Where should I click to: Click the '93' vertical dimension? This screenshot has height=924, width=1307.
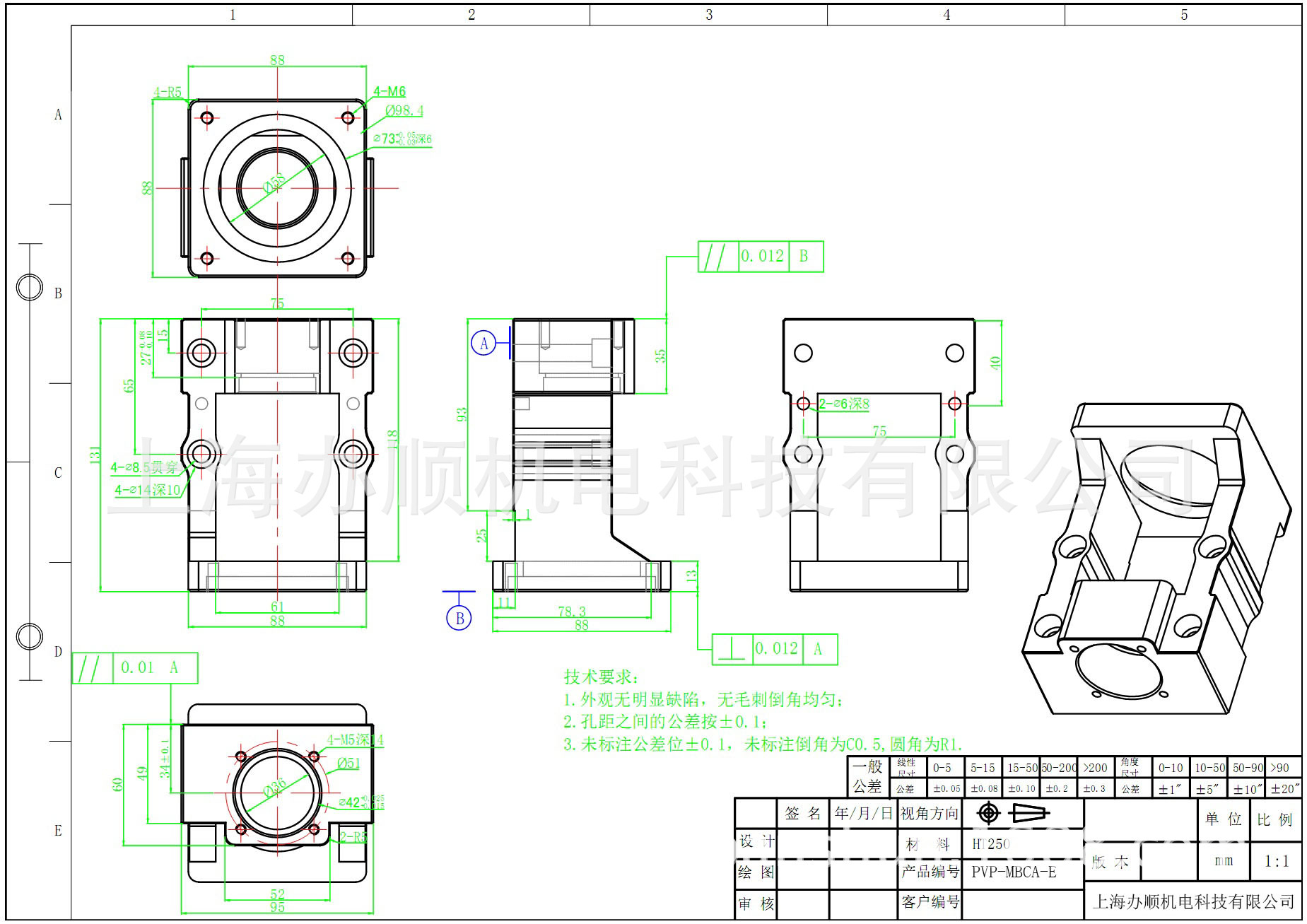tap(461, 414)
